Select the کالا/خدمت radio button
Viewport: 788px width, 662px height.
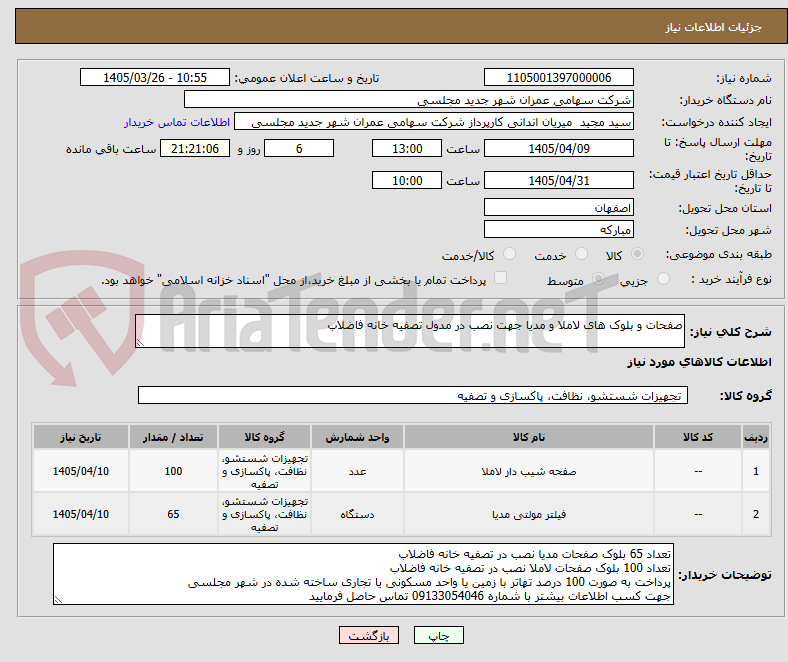[510, 254]
